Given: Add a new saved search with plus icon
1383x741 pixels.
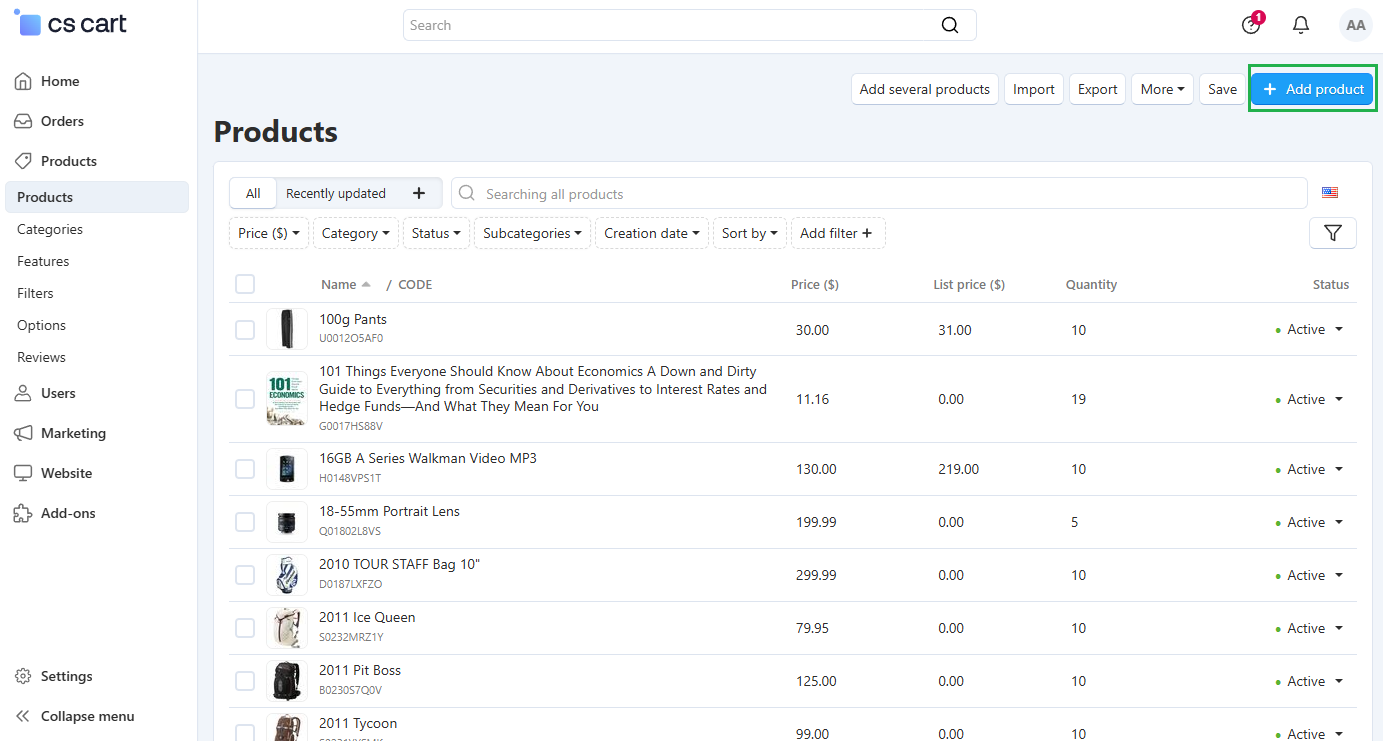Looking at the screenshot, I should coord(419,193).
